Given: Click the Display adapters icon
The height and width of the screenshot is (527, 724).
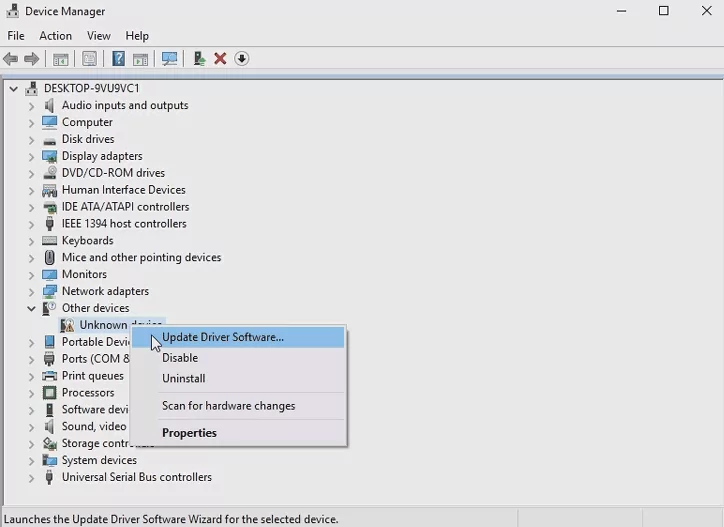Looking at the screenshot, I should [x=49, y=156].
